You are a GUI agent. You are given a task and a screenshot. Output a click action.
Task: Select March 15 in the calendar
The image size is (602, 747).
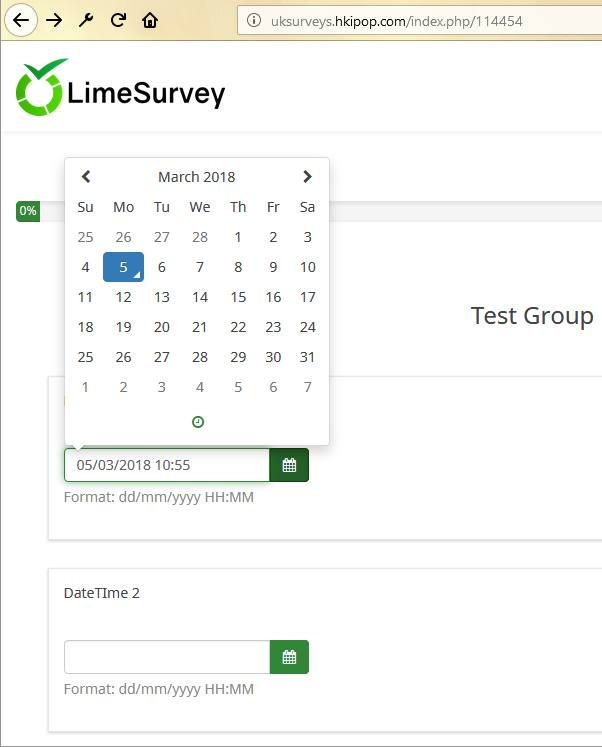pyautogui.click(x=238, y=297)
